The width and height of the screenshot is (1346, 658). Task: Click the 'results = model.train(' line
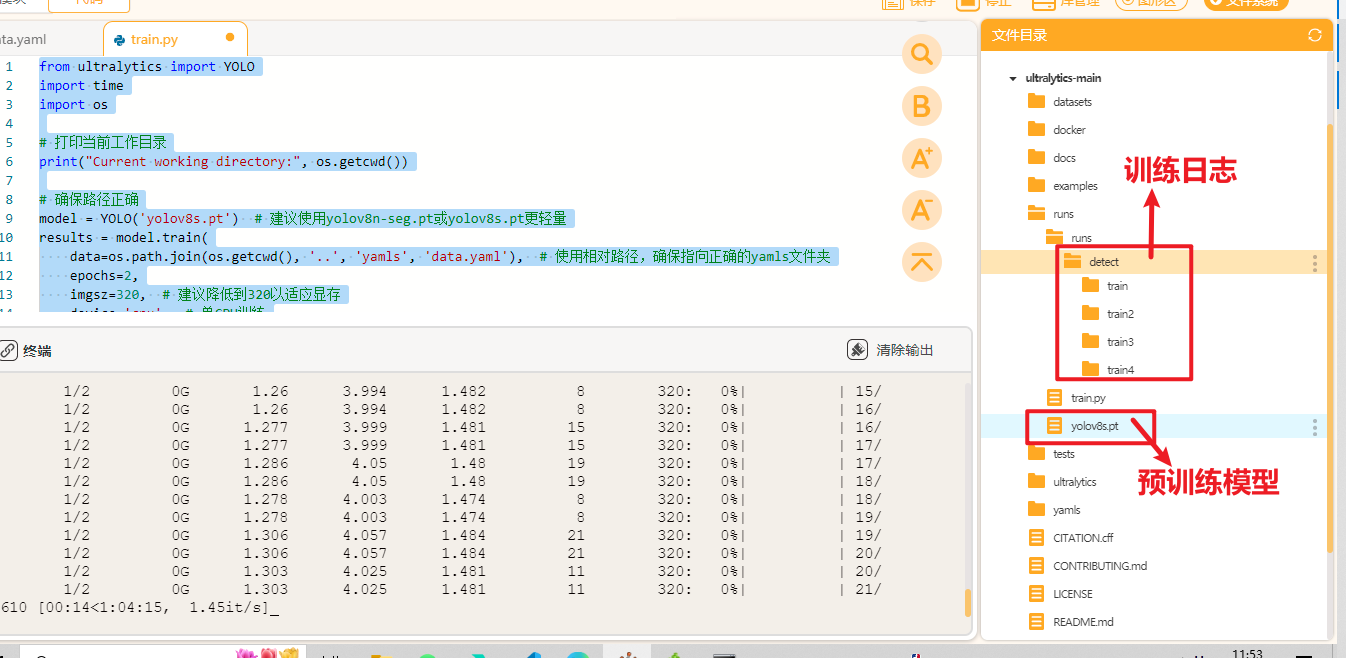[x=123, y=238]
